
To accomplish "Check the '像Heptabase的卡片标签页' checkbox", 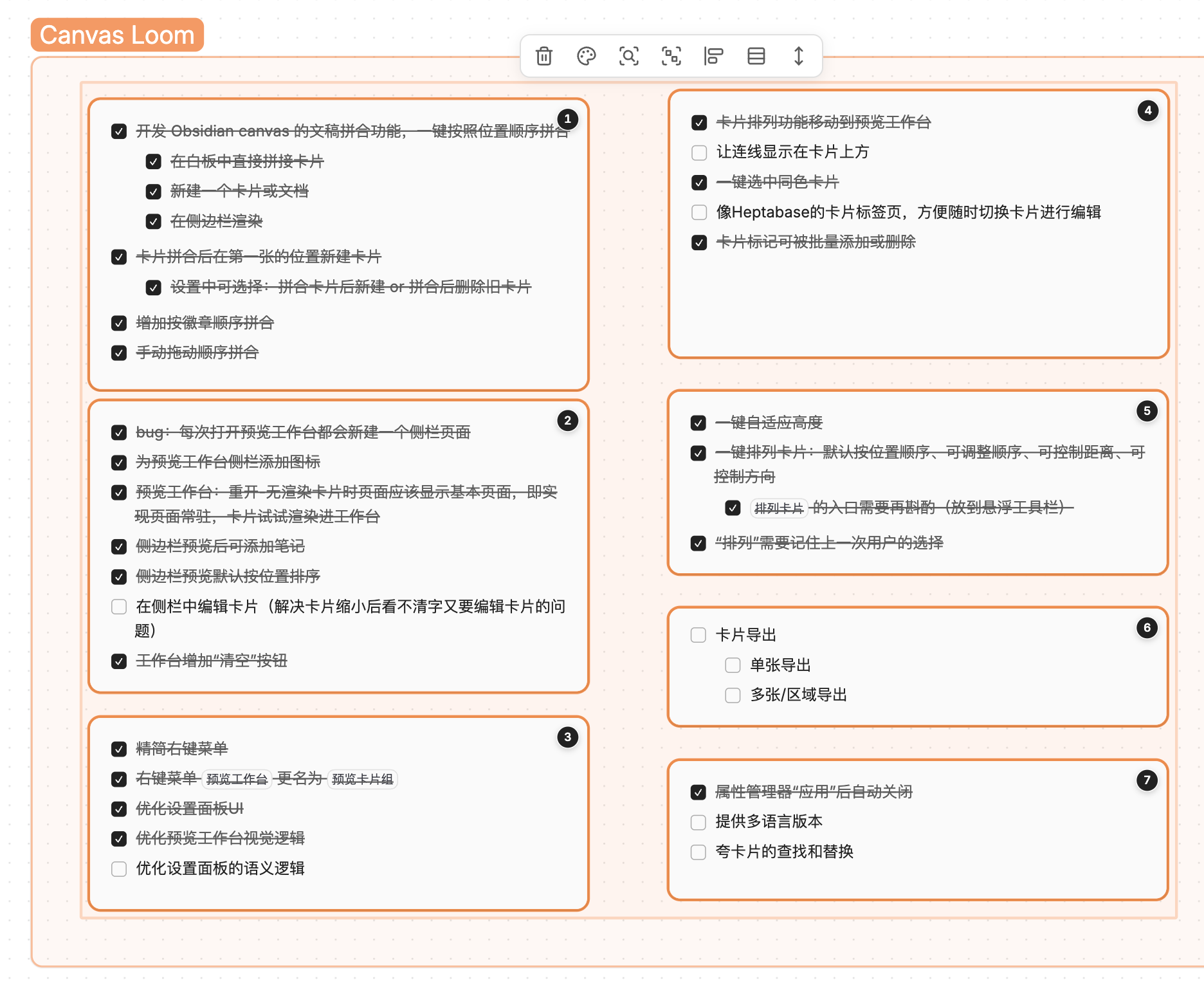I will (699, 212).
